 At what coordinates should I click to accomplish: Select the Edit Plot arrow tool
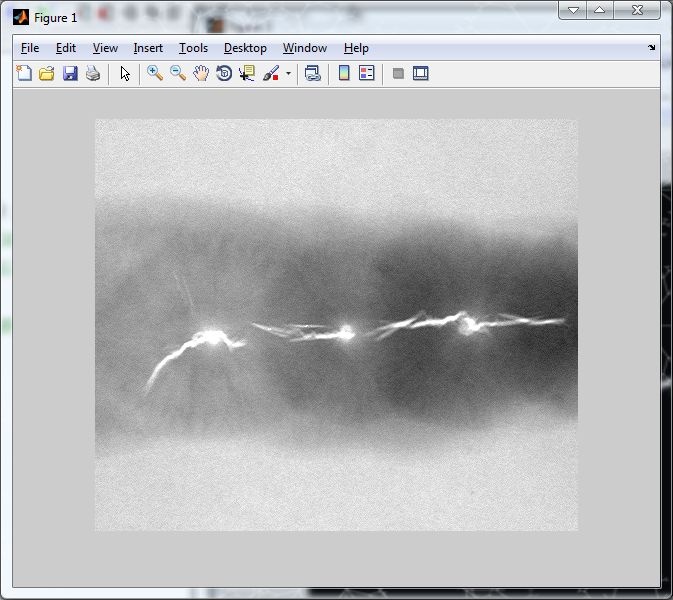pos(125,73)
